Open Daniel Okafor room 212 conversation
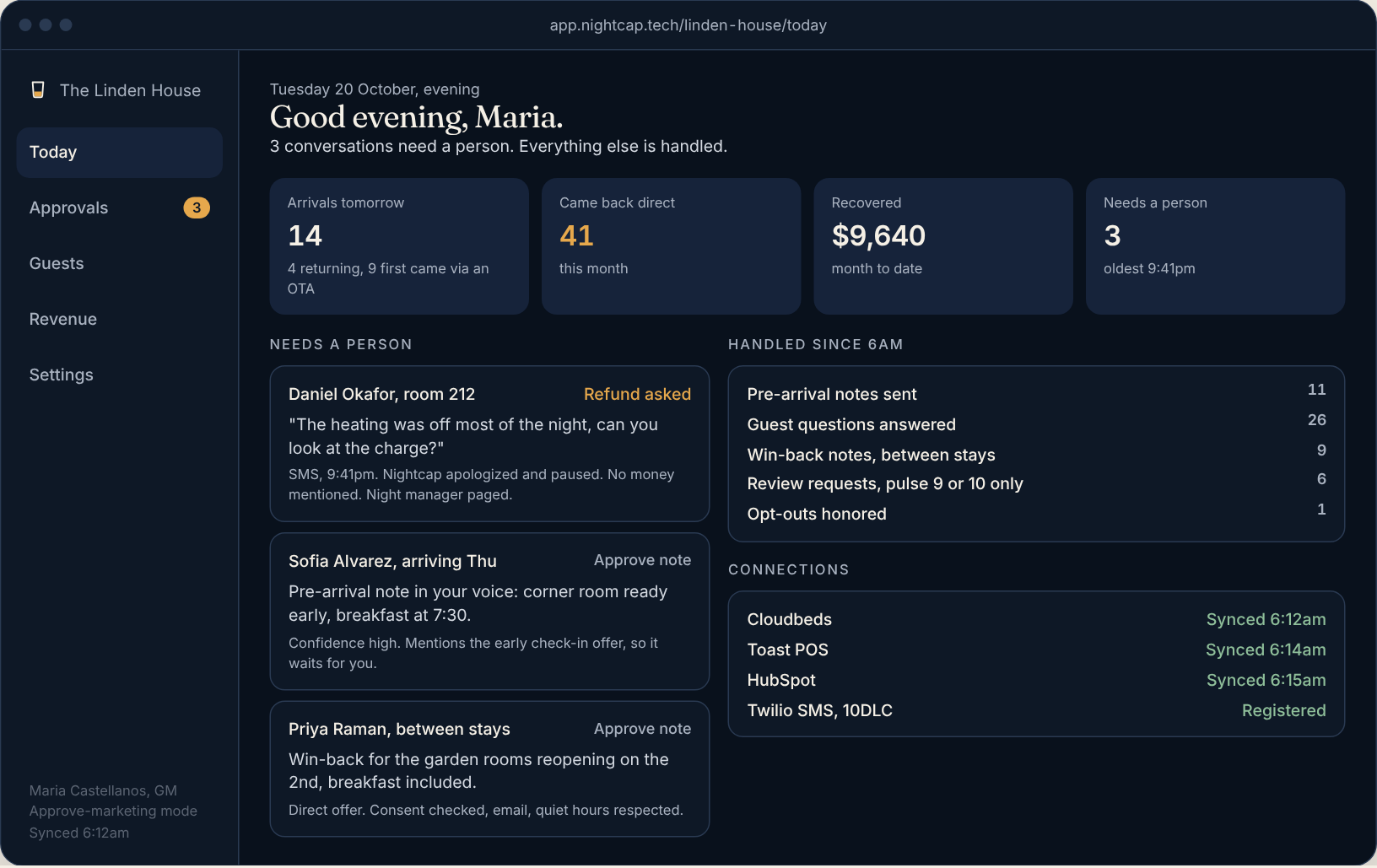1377x868 pixels. tap(489, 444)
